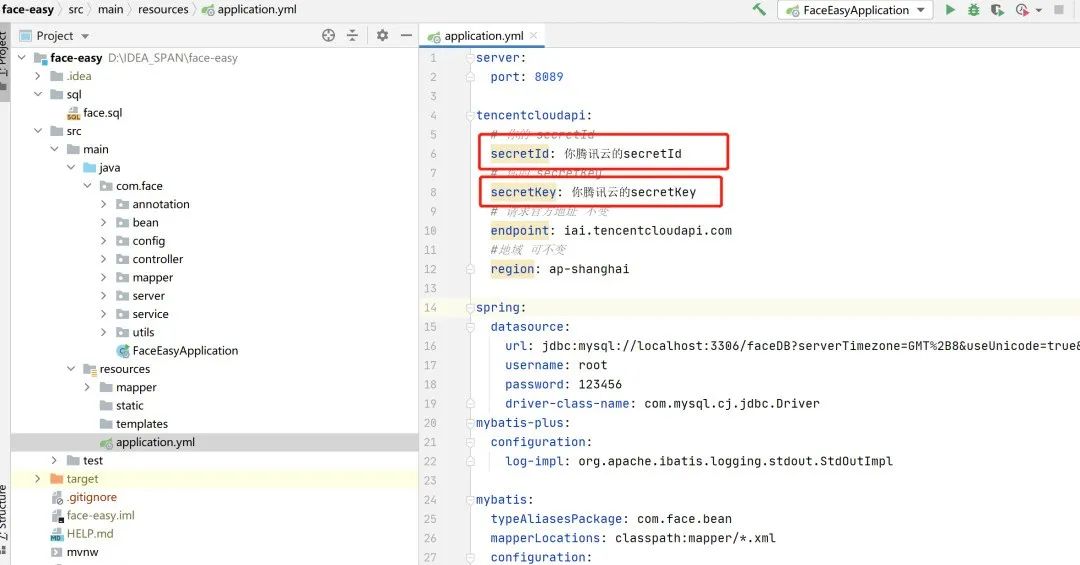Image resolution: width=1080 pixels, height=565 pixels.
Task: Start debugging with the bug icon
Action: click(x=973, y=10)
